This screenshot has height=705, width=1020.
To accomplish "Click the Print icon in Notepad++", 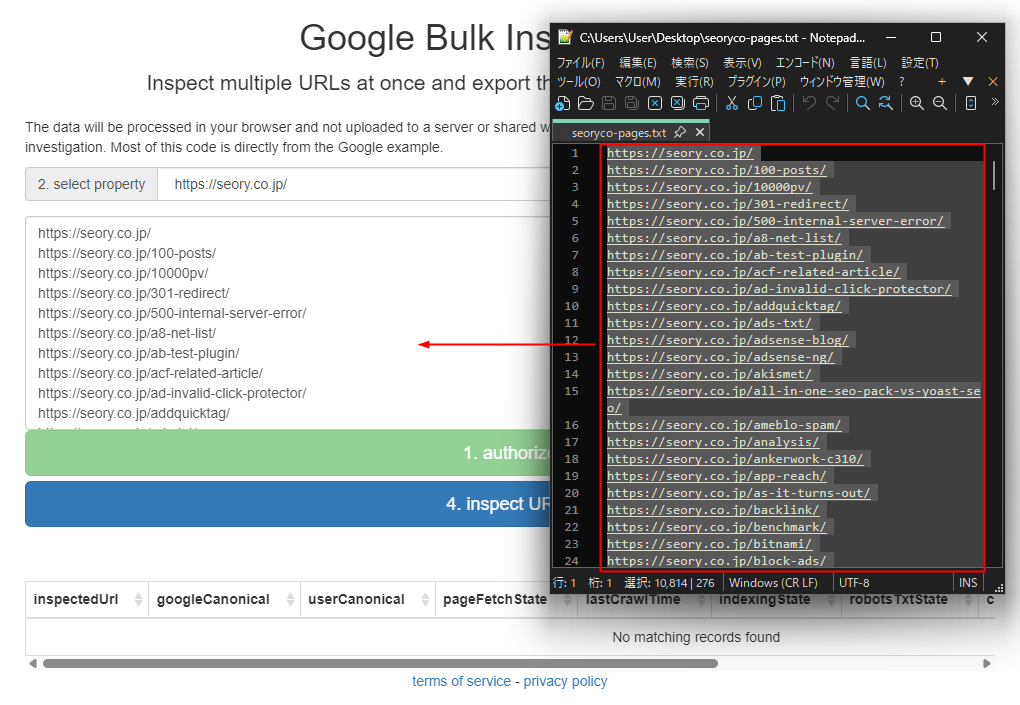I will [701, 103].
